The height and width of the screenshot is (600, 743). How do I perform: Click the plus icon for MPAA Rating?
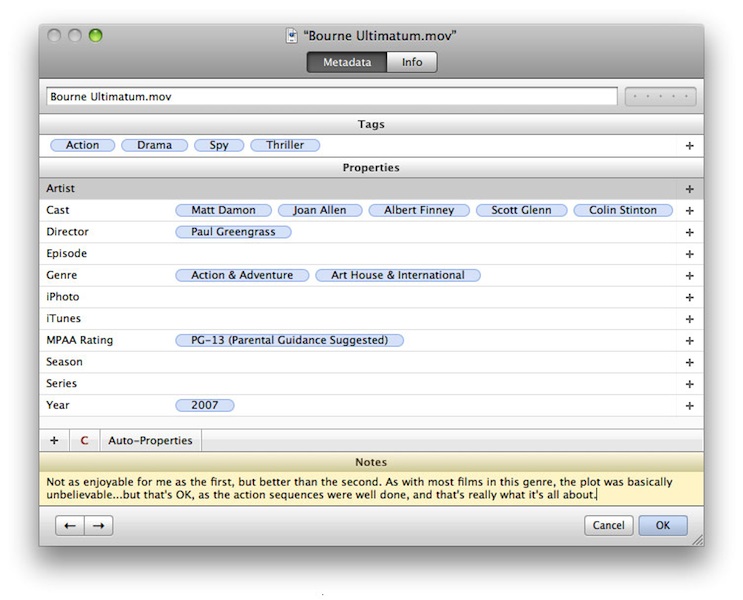pos(689,341)
